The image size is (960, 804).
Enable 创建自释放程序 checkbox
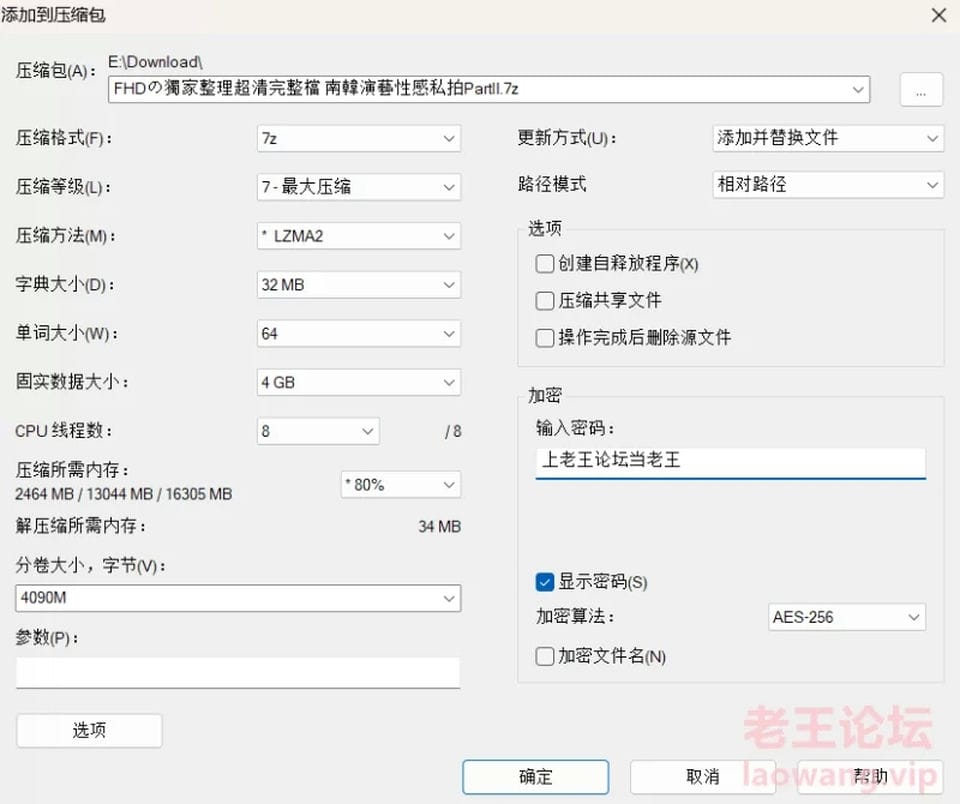pos(544,264)
